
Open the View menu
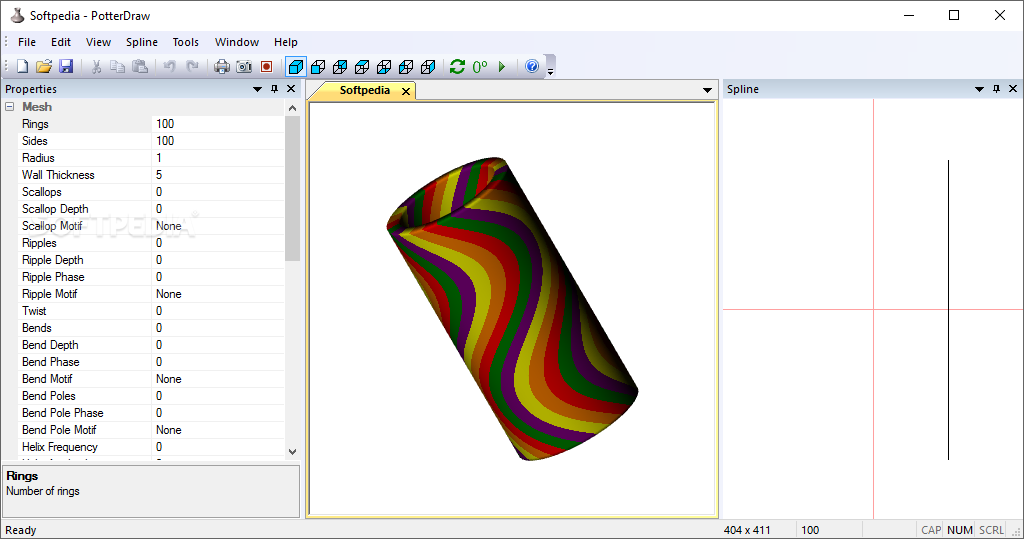point(98,42)
